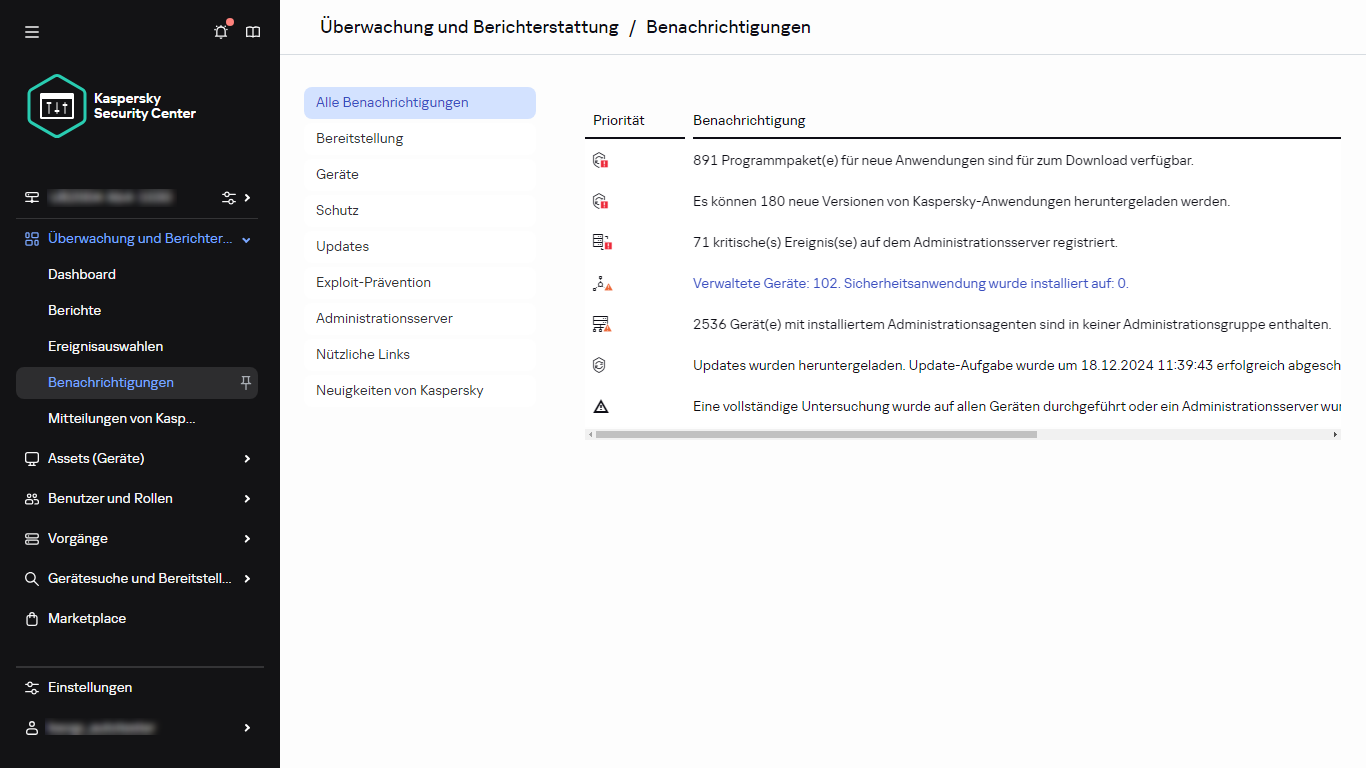1366x768 pixels.
Task: Click the hamburger menu icon
Action: 31,31
